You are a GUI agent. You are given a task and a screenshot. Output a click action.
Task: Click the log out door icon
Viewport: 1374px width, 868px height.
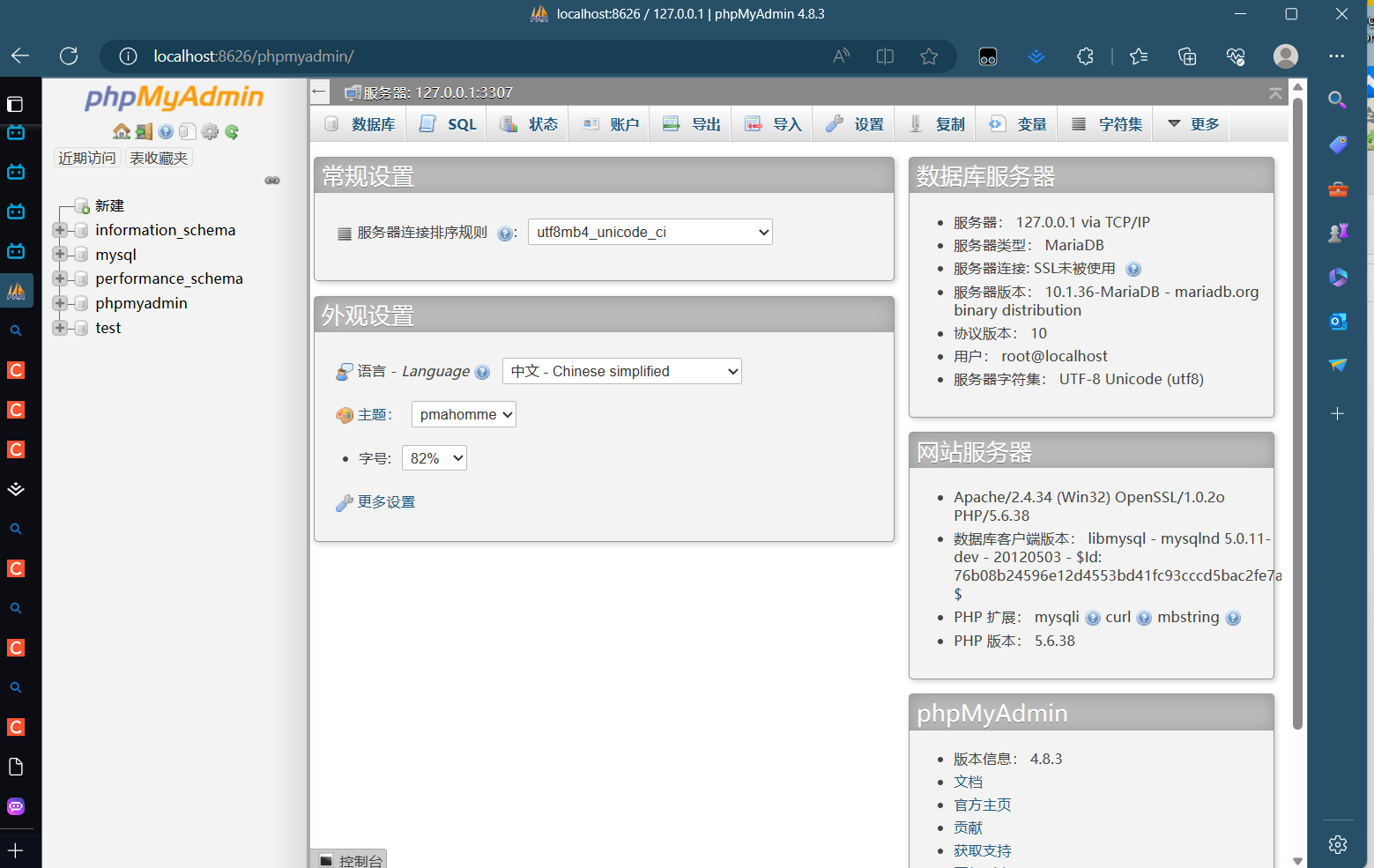click(x=144, y=131)
